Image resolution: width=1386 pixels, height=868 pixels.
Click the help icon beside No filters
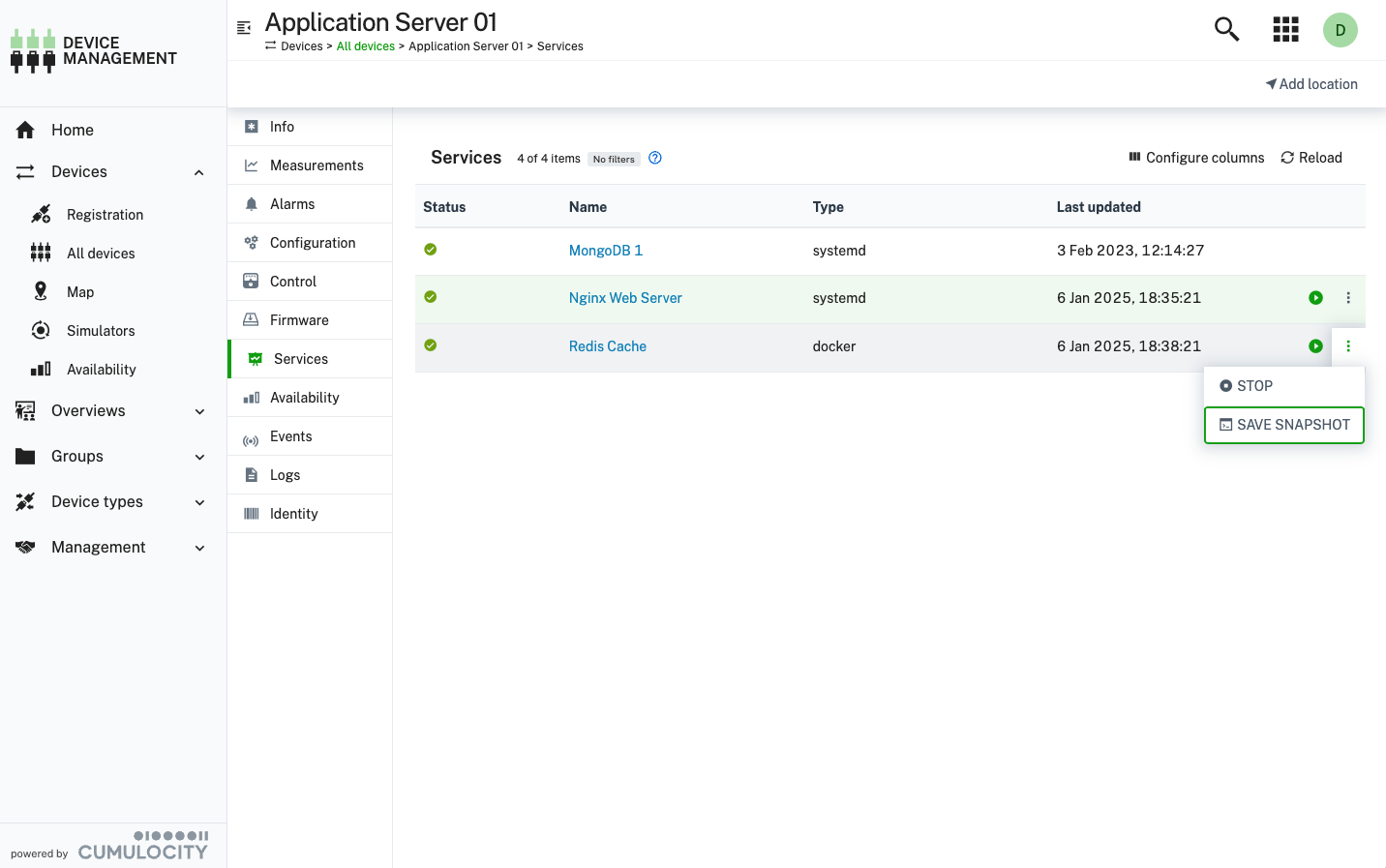[x=655, y=158]
